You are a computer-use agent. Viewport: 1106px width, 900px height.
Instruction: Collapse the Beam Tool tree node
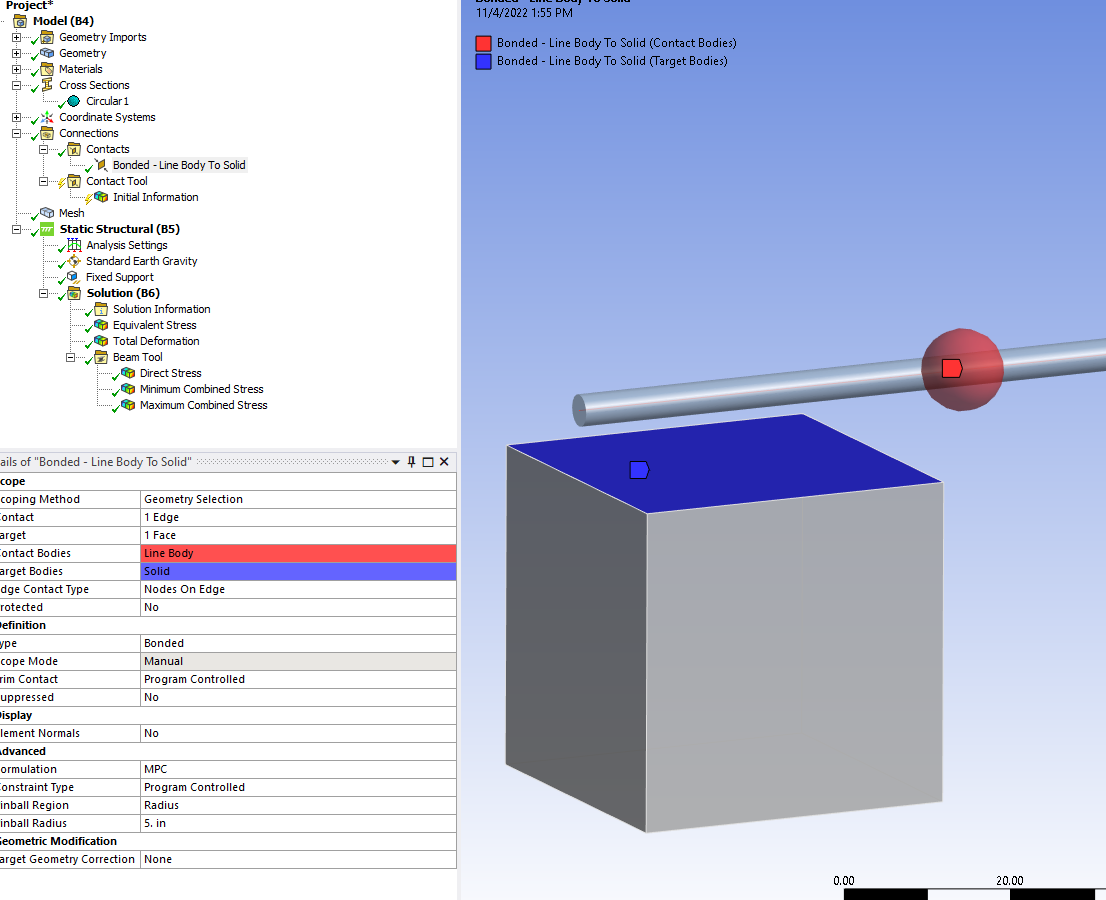click(71, 358)
